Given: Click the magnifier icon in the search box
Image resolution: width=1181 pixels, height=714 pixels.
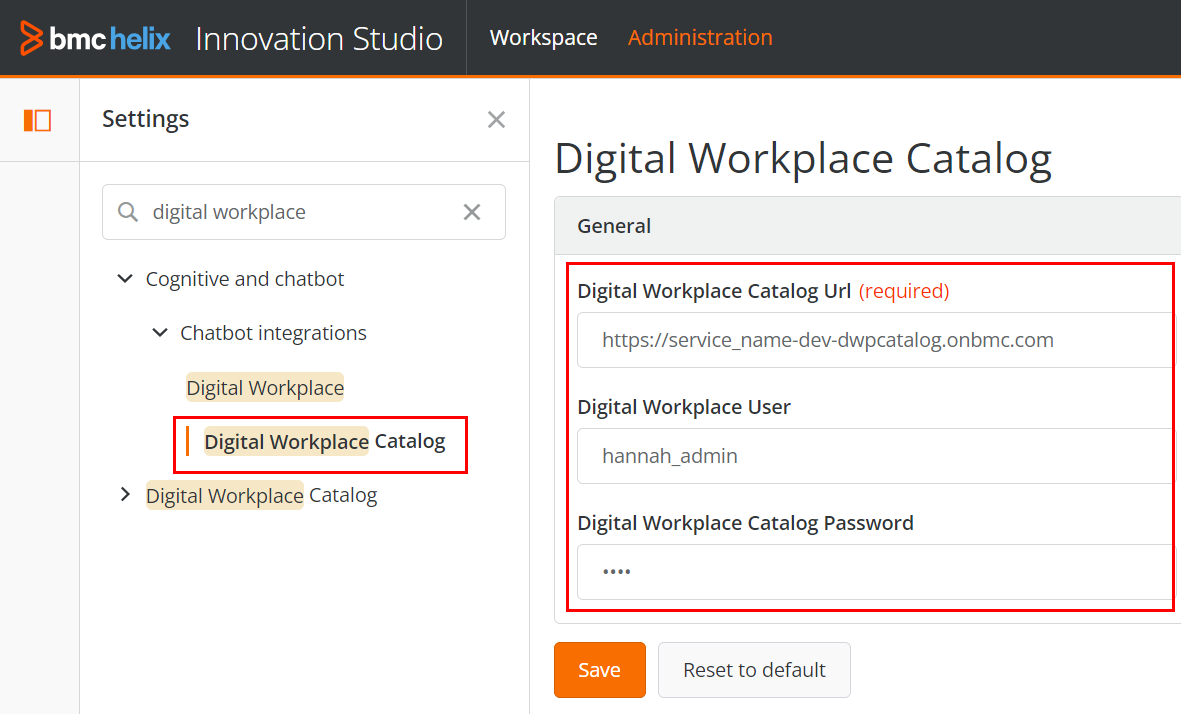Looking at the screenshot, I should pos(128,212).
